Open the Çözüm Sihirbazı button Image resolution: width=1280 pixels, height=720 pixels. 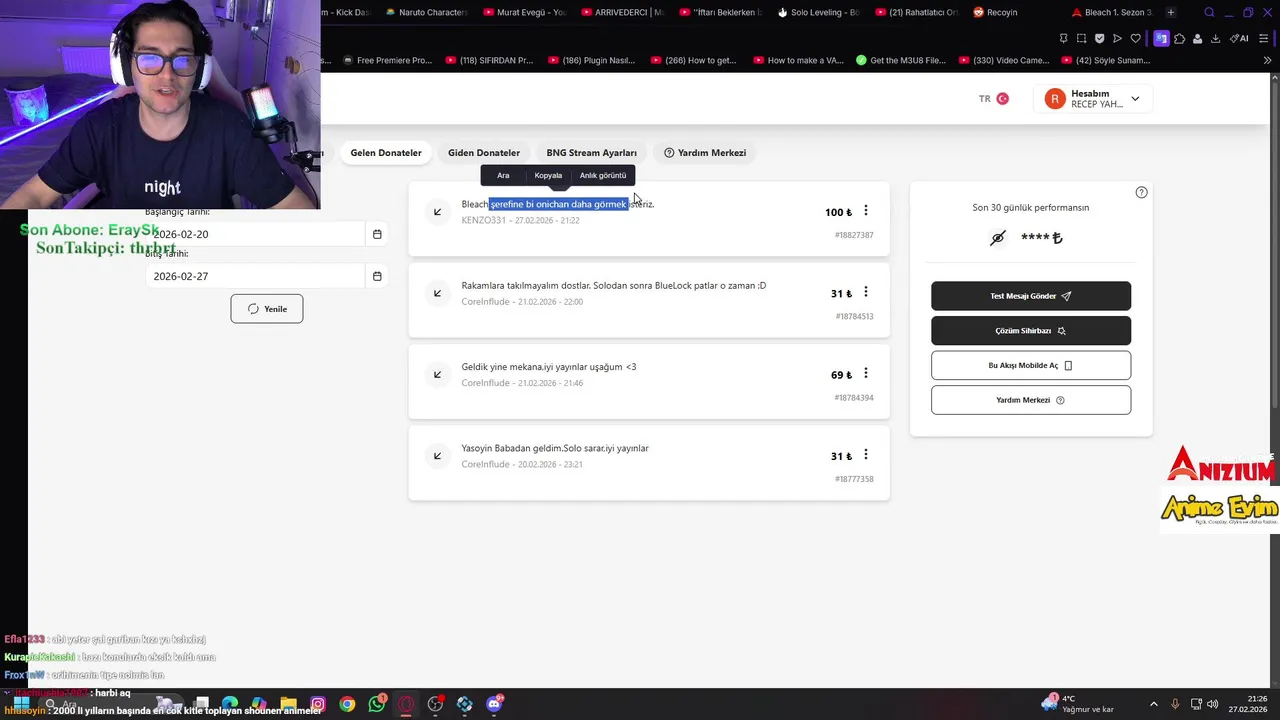tap(1031, 331)
